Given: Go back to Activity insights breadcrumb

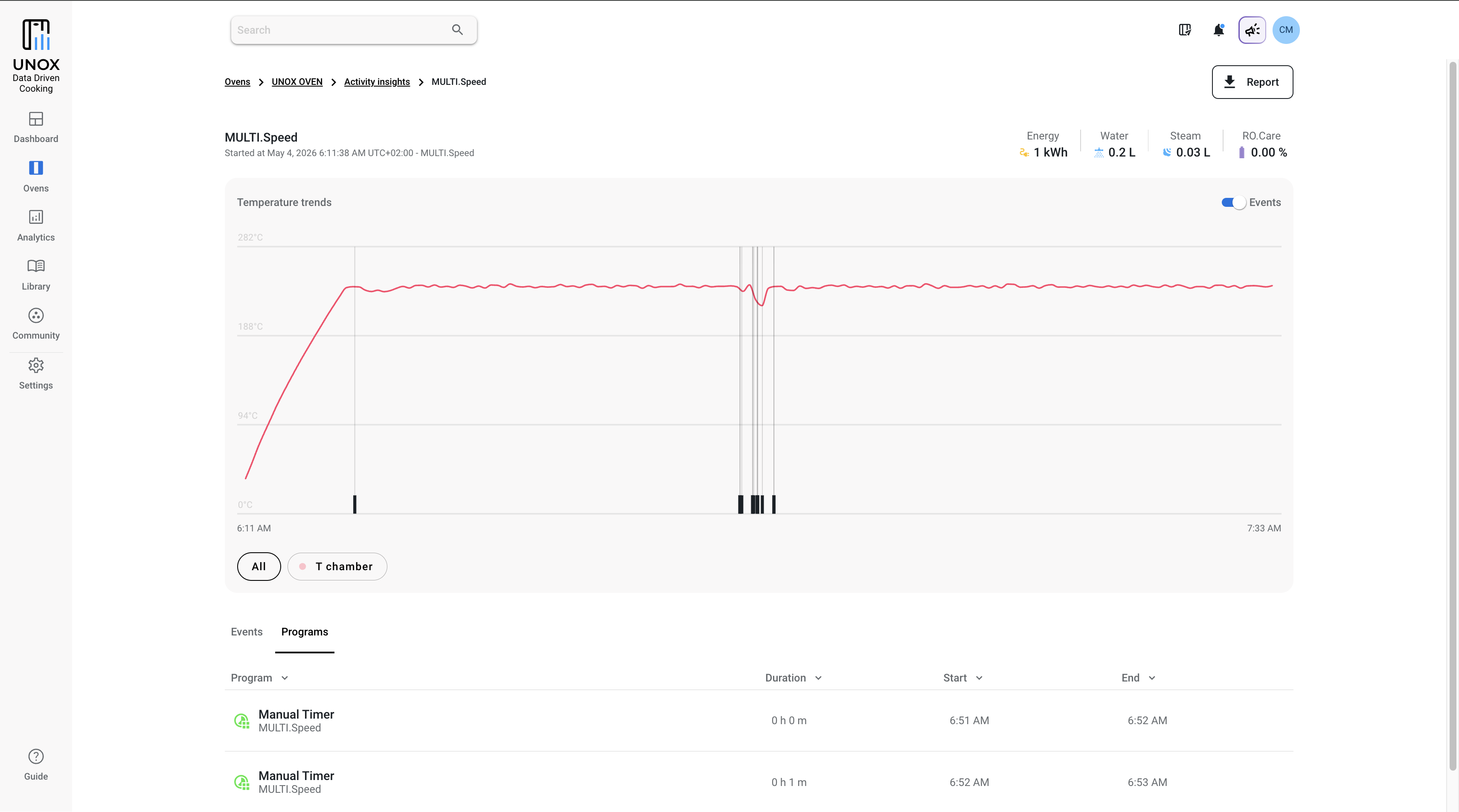Looking at the screenshot, I should click(x=377, y=81).
